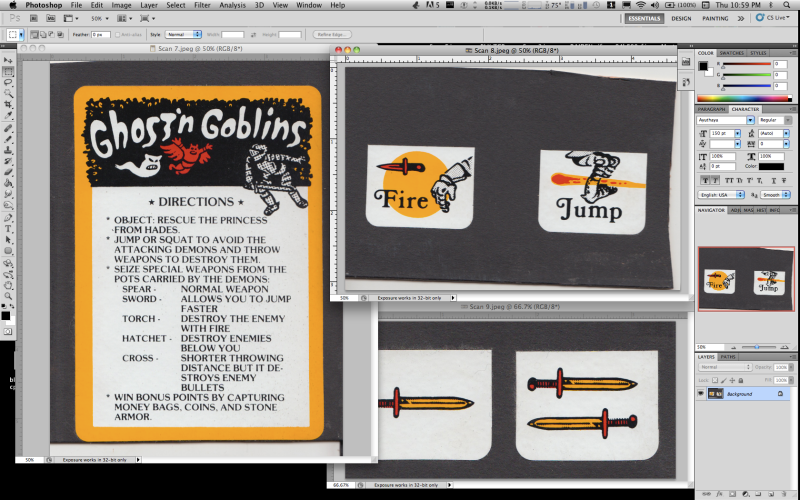Click the Feather input field
The image size is (800, 500).
(x=101, y=35)
